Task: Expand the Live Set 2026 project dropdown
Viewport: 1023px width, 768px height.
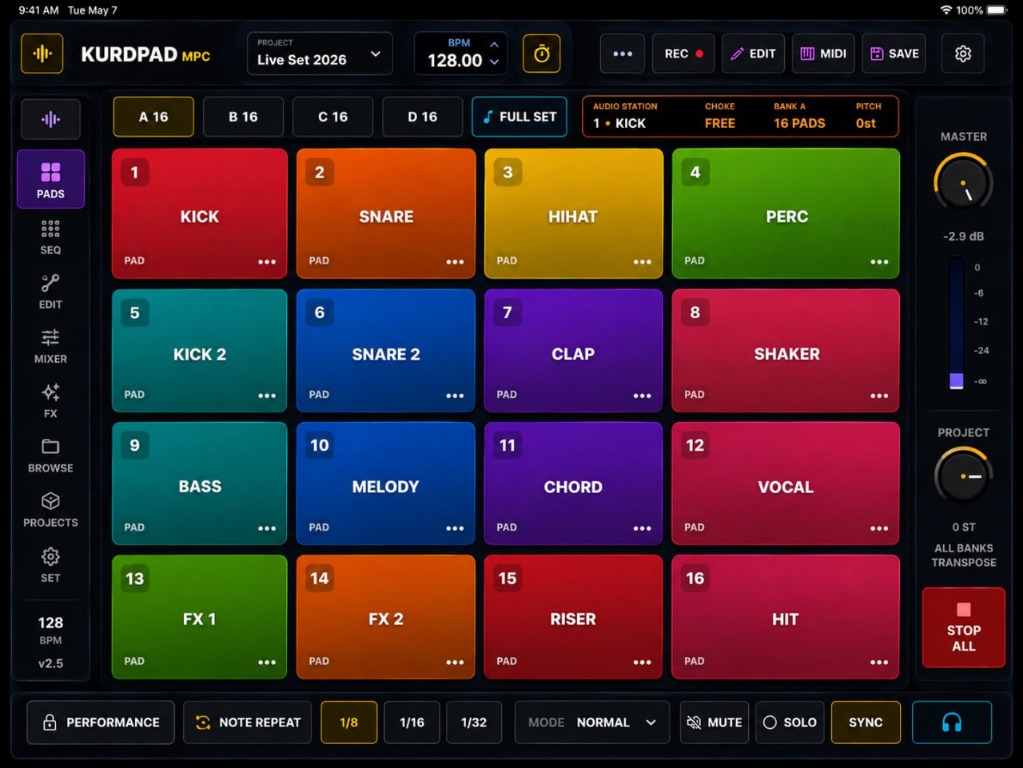Action: point(320,54)
